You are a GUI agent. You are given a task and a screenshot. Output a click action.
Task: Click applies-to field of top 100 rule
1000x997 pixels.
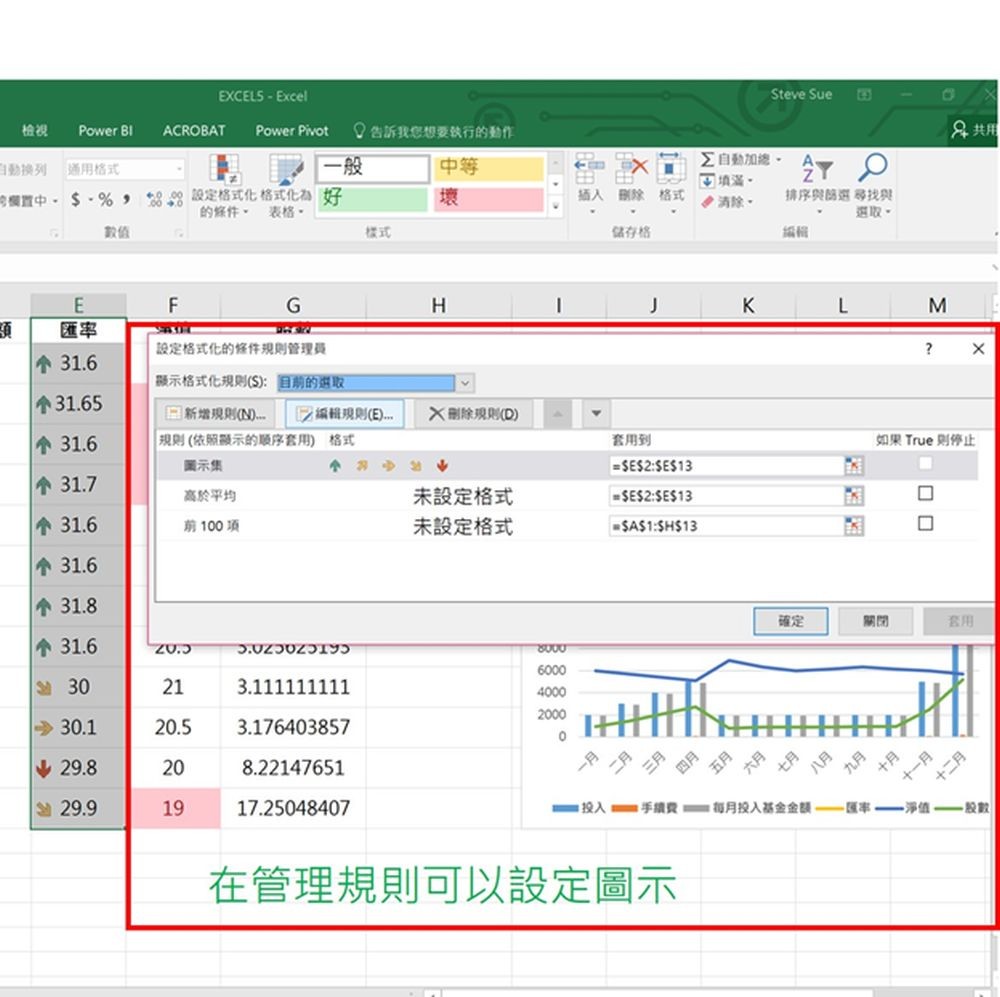click(726, 526)
